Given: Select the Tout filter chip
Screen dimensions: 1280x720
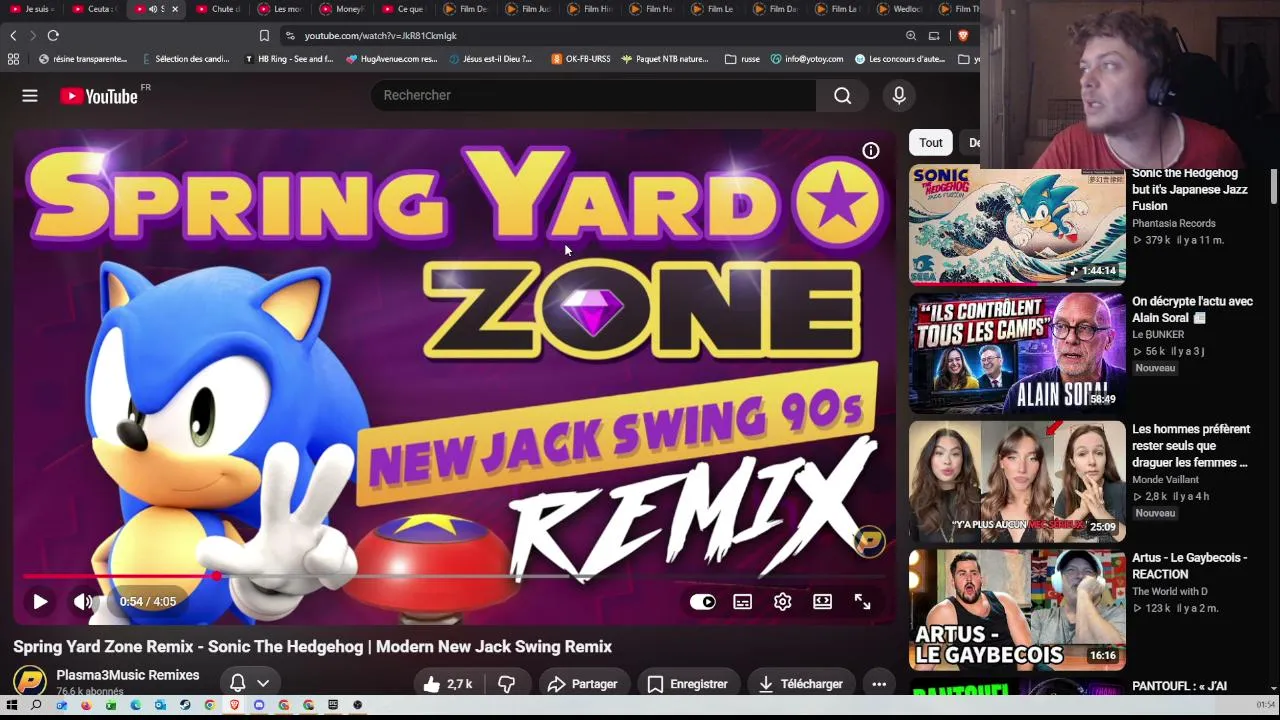Looking at the screenshot, I should (x=931, y=143).
